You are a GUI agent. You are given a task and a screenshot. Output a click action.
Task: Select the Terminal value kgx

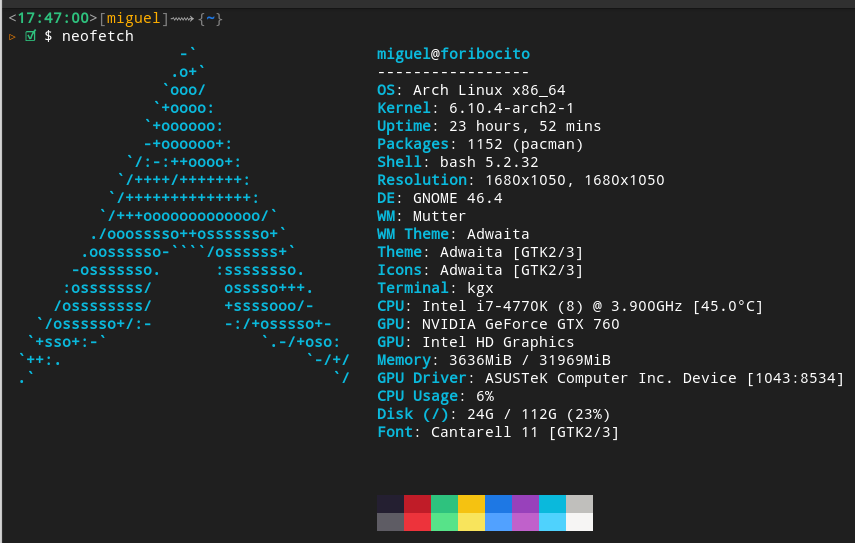pyautogui.click(x=480, y=288)
